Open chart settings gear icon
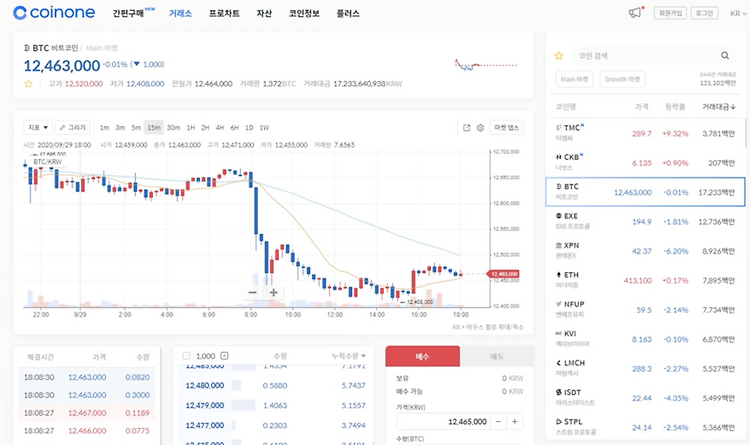This screenshot has width=750, height=445. [x=480, y=128]
